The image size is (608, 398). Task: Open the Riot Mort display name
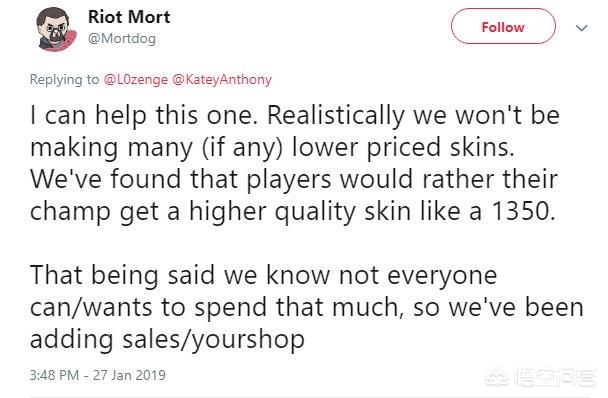point(129,17)
